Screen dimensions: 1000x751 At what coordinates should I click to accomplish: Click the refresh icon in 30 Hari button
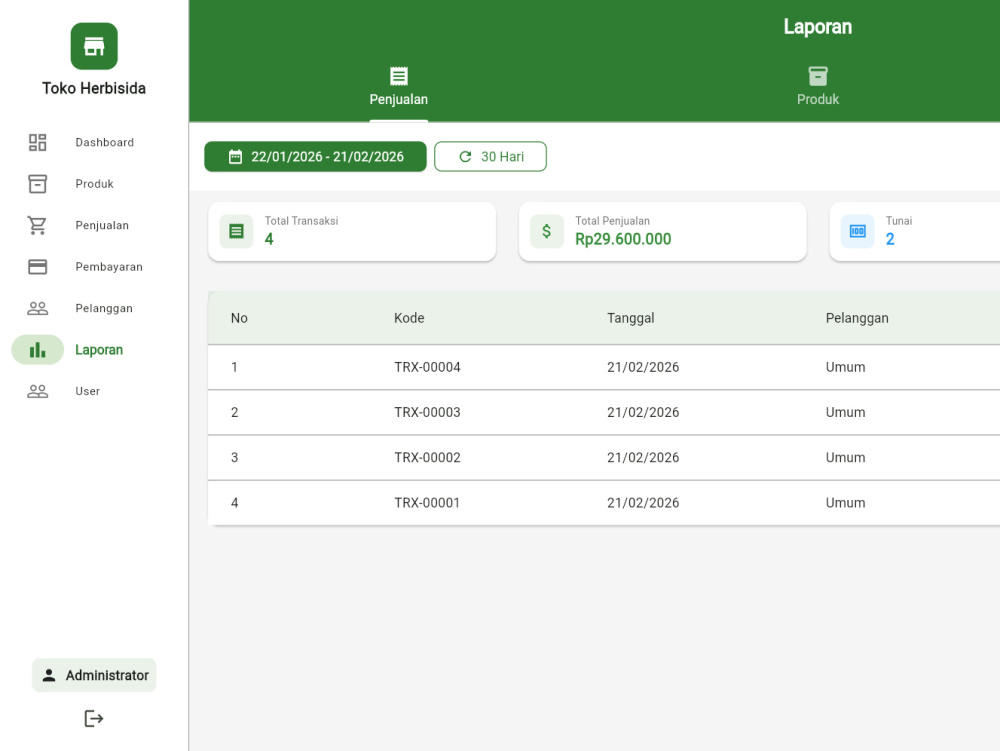click(x=466, y=157)
